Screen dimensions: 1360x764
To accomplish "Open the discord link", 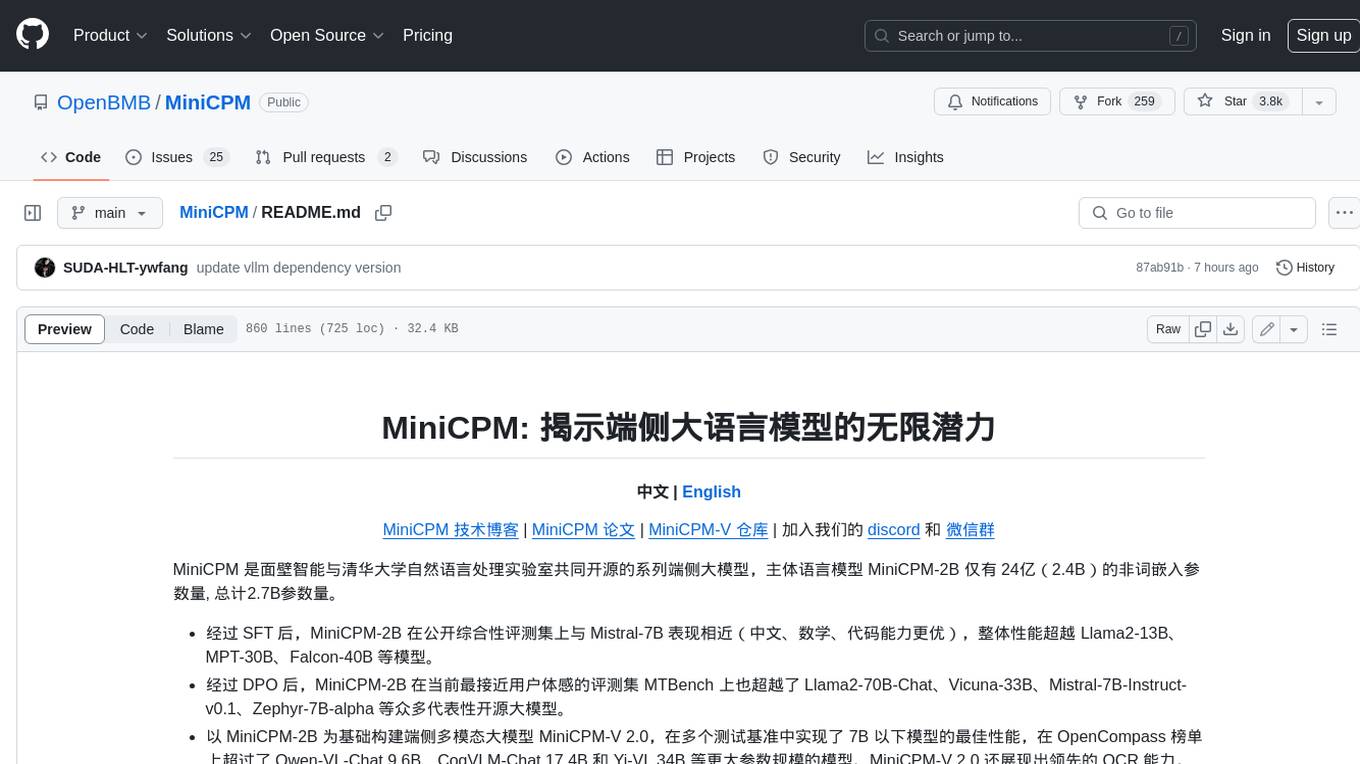I will [x=893, y=530].
